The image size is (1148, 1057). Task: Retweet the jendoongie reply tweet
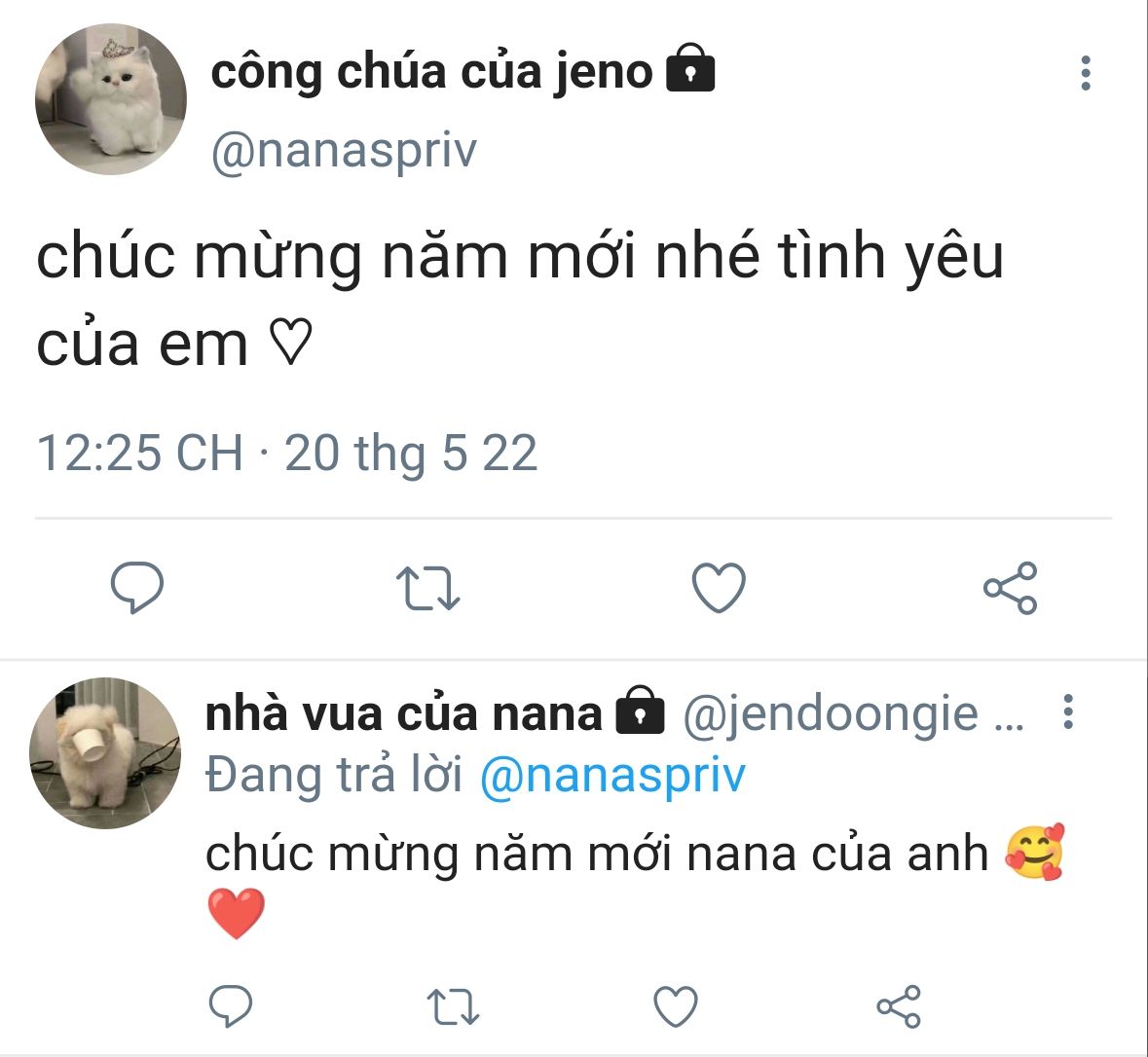[454, 1007]
